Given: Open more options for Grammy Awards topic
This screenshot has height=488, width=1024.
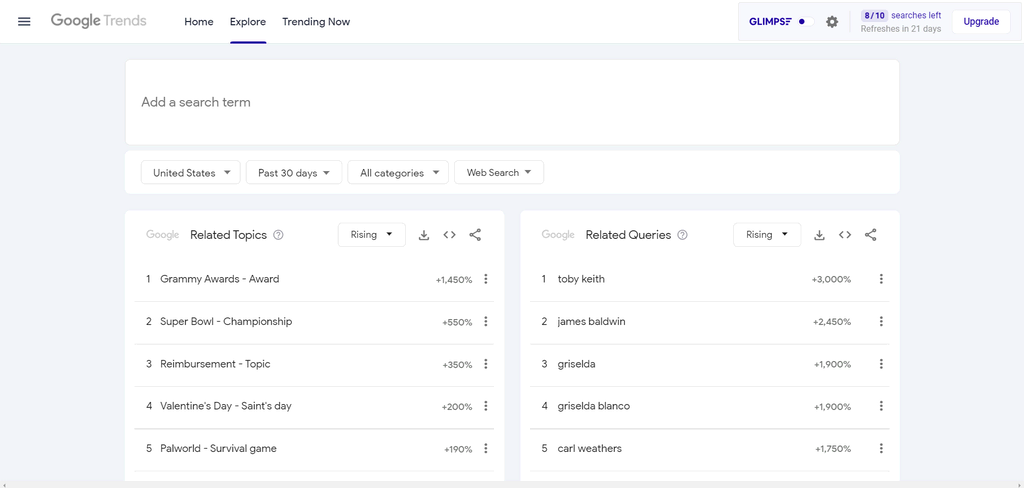Looking at the screenshot, I should click(x=486, y=279).
